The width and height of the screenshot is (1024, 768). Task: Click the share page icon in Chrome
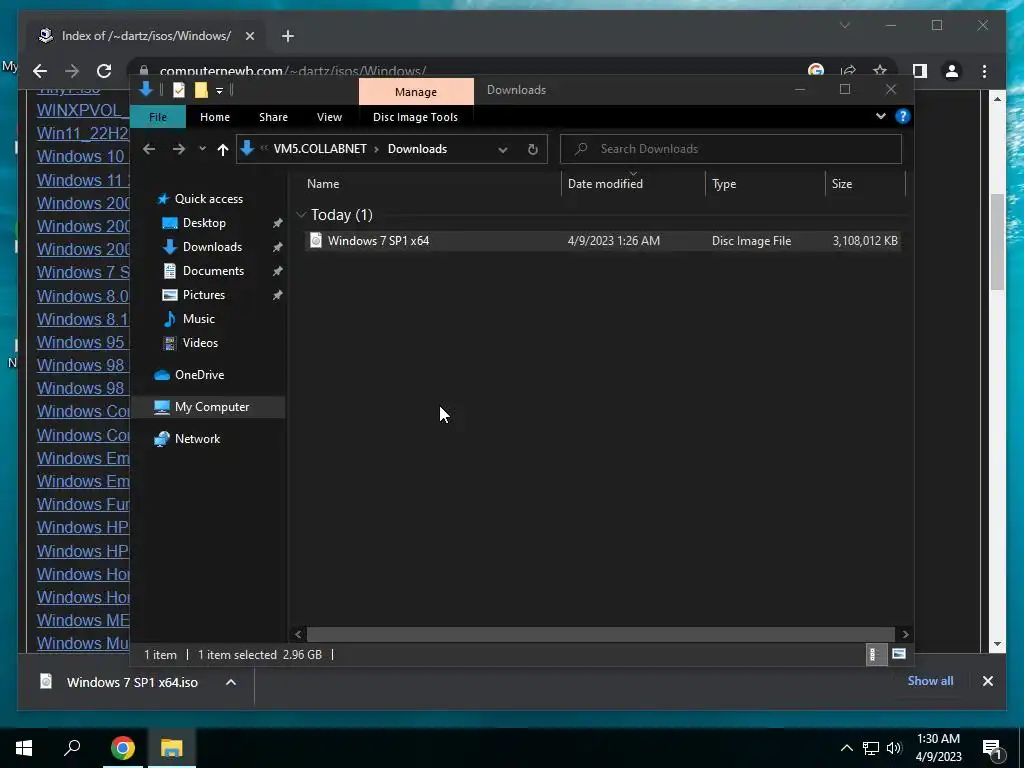[848, 71]
